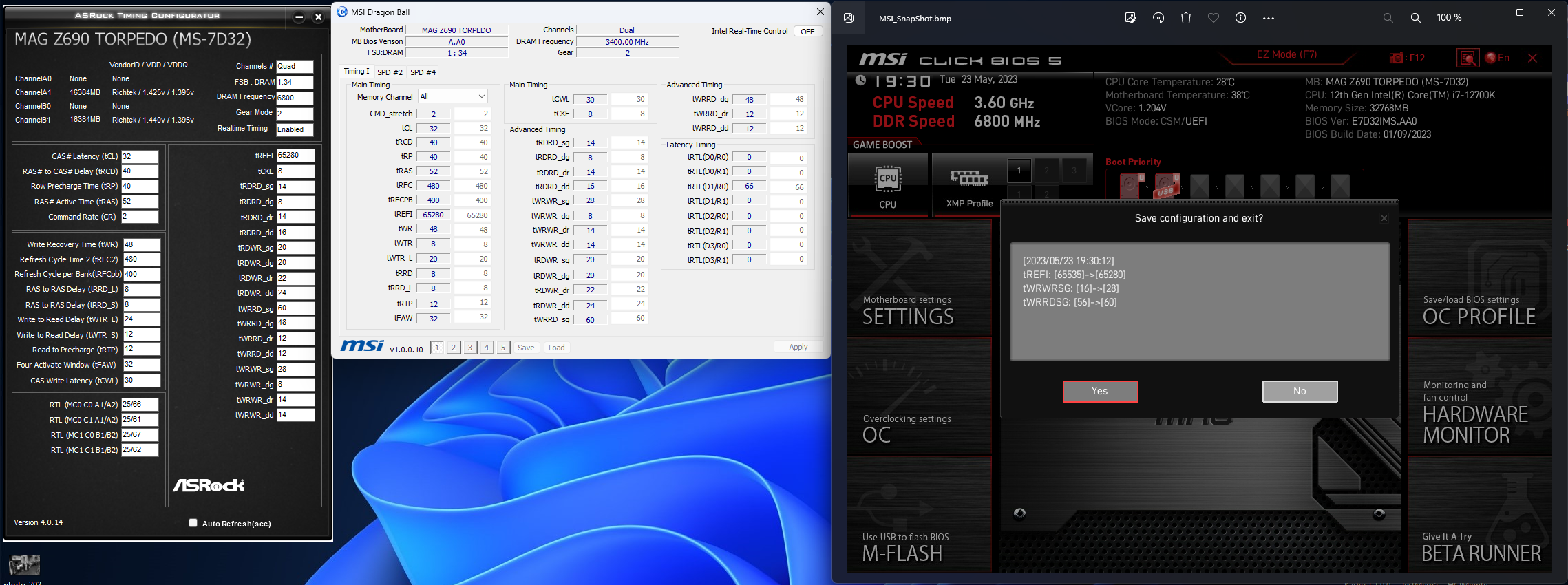Screen dimensions: 1568x585
Task: Click the ChannelA1 label in ASRock
Action: coord(33,92)
